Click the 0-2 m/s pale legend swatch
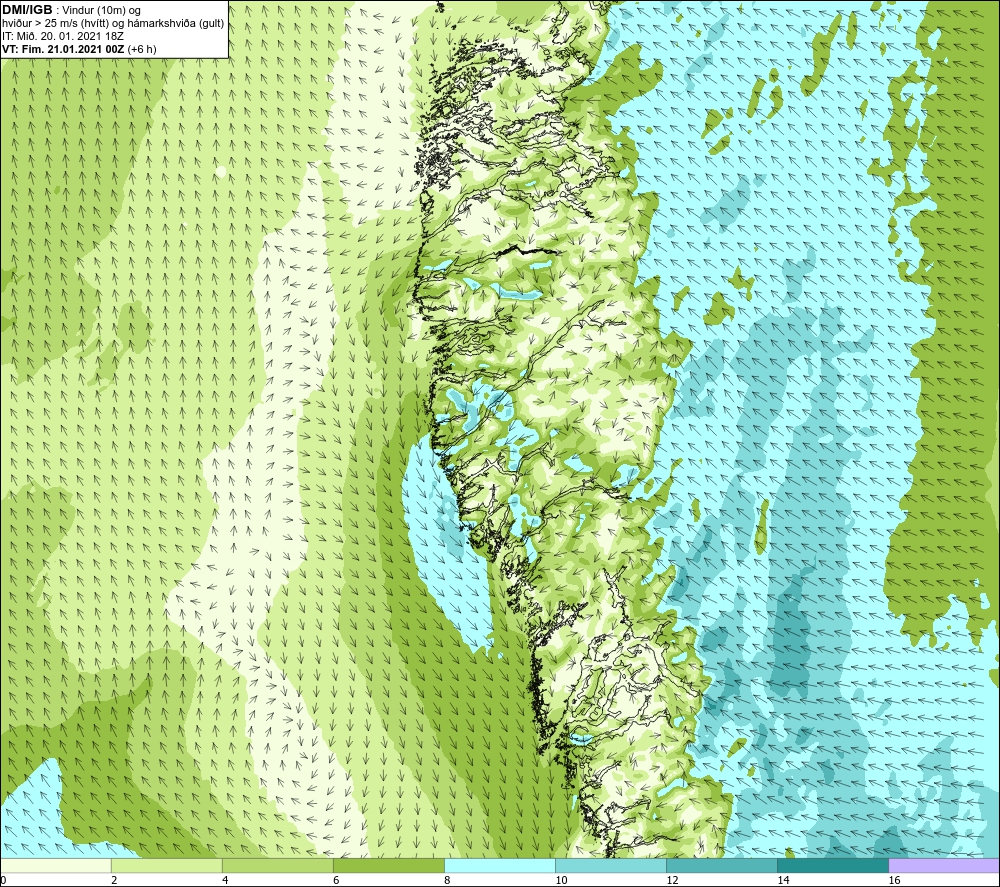 [56, 866]
